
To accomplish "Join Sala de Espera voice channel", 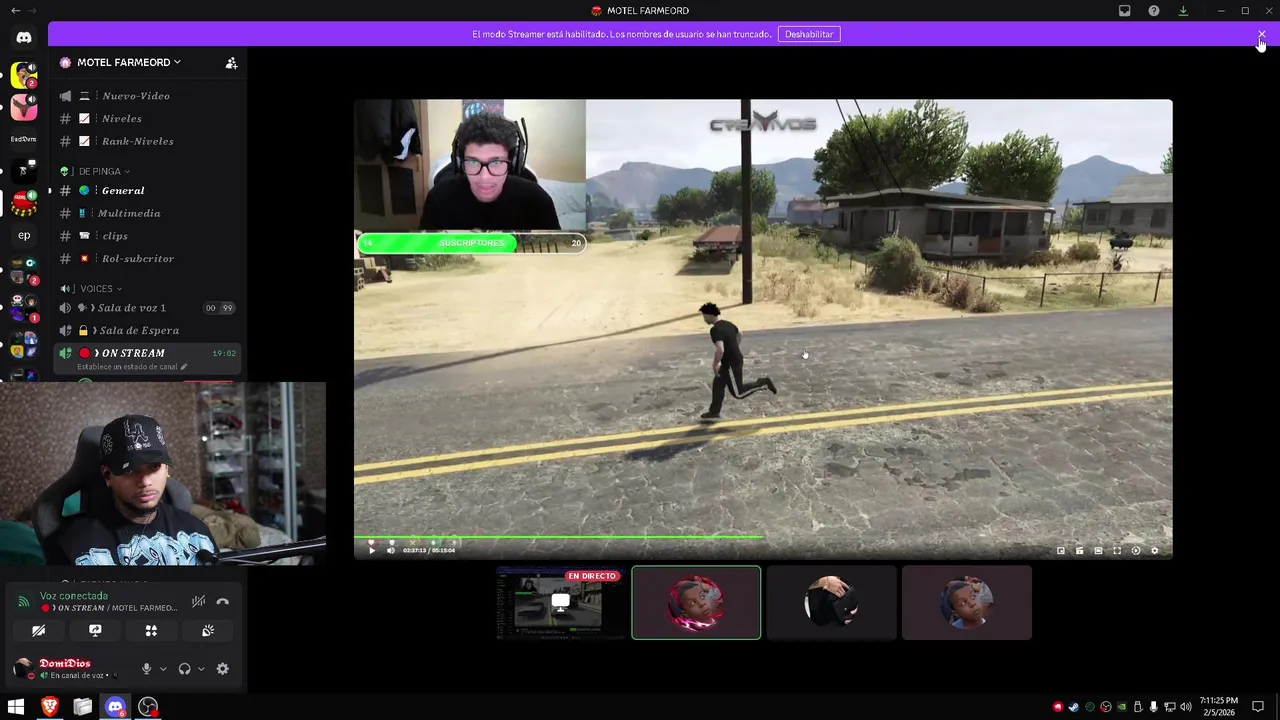I will pos(148,331).
